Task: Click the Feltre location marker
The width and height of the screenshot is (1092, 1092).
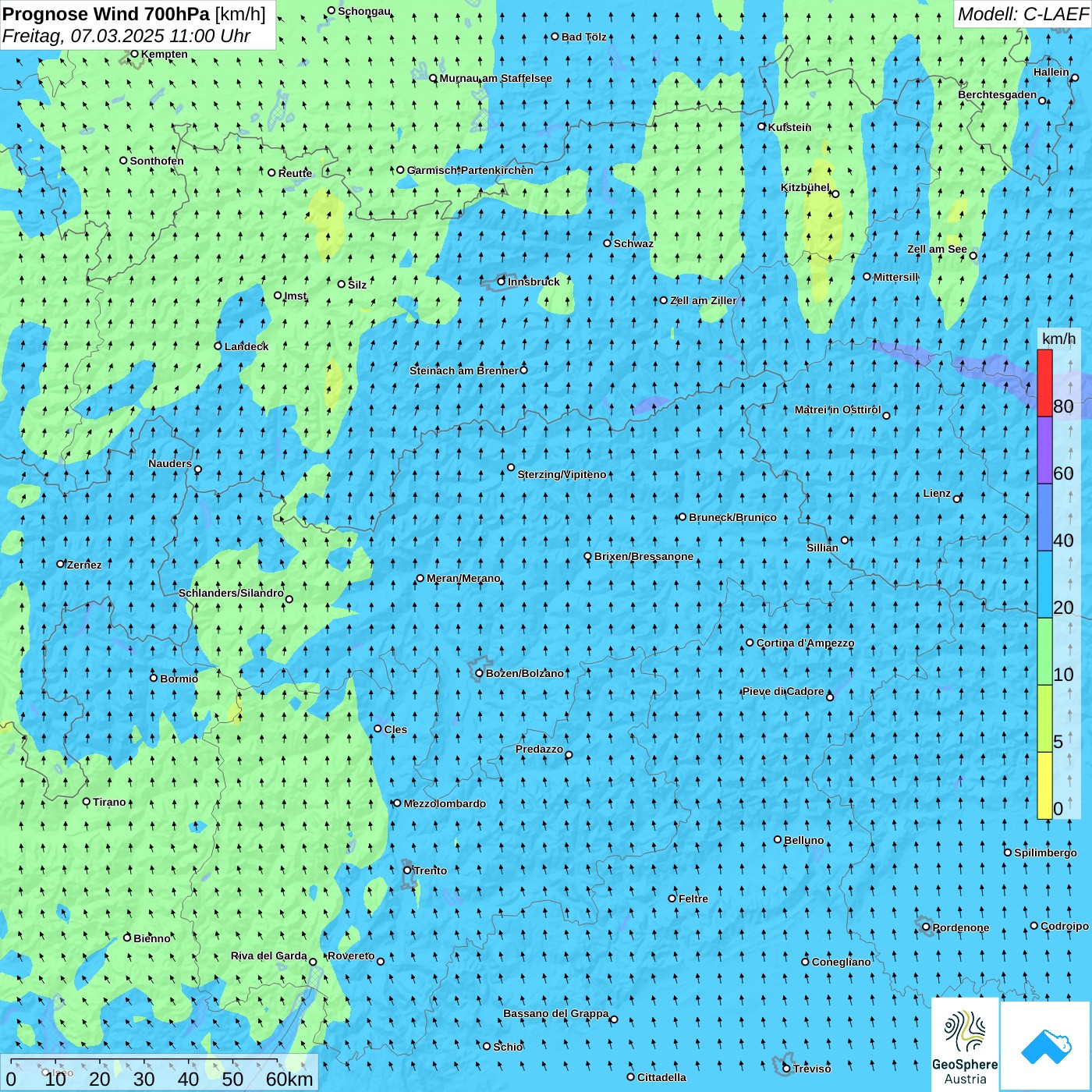Action: (x=672, y=899)
